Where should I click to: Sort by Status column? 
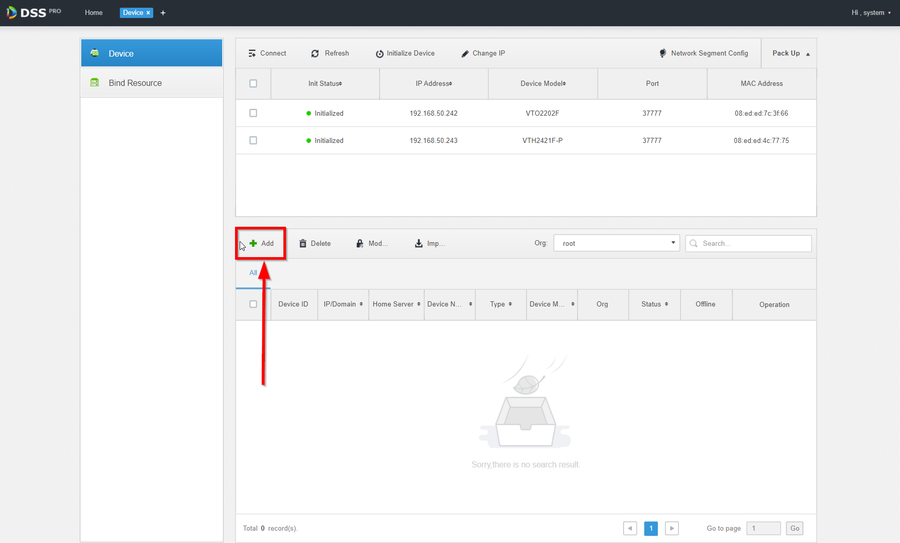click(x=654, y=304)
